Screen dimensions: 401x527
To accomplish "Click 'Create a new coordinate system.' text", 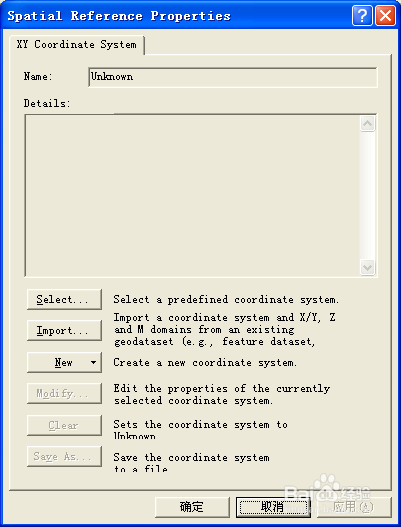I will click(205, 363).
